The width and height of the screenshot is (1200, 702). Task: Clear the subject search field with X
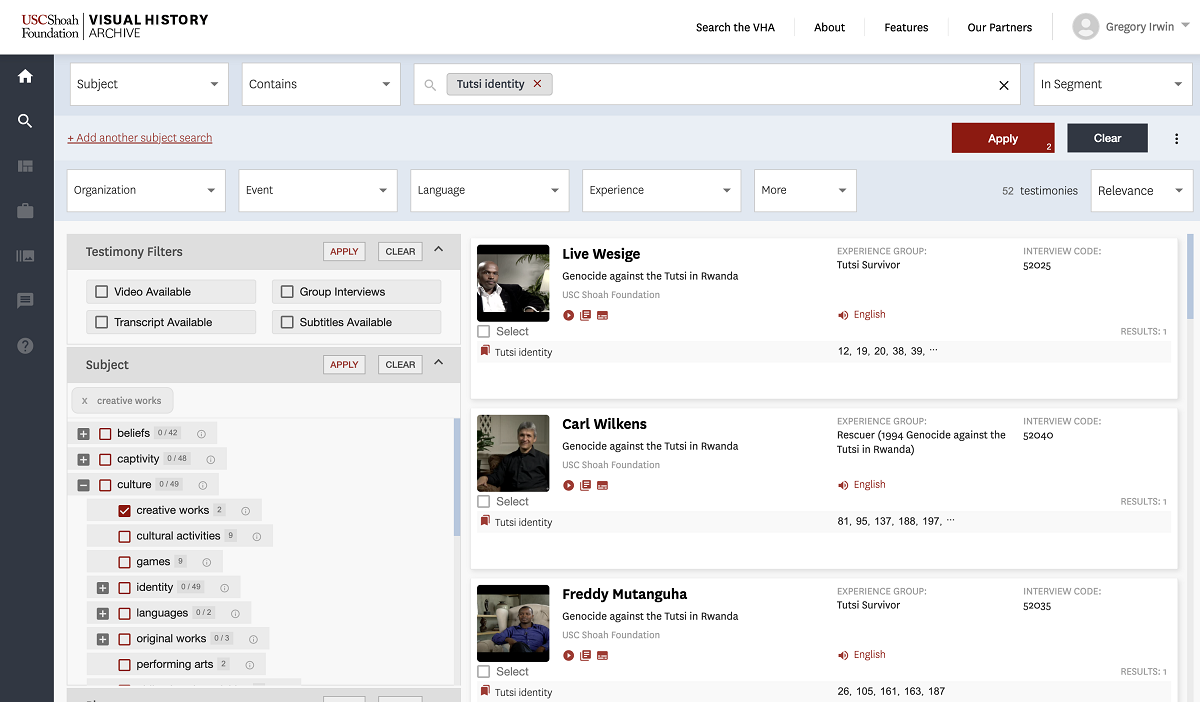click(1004, 85)
